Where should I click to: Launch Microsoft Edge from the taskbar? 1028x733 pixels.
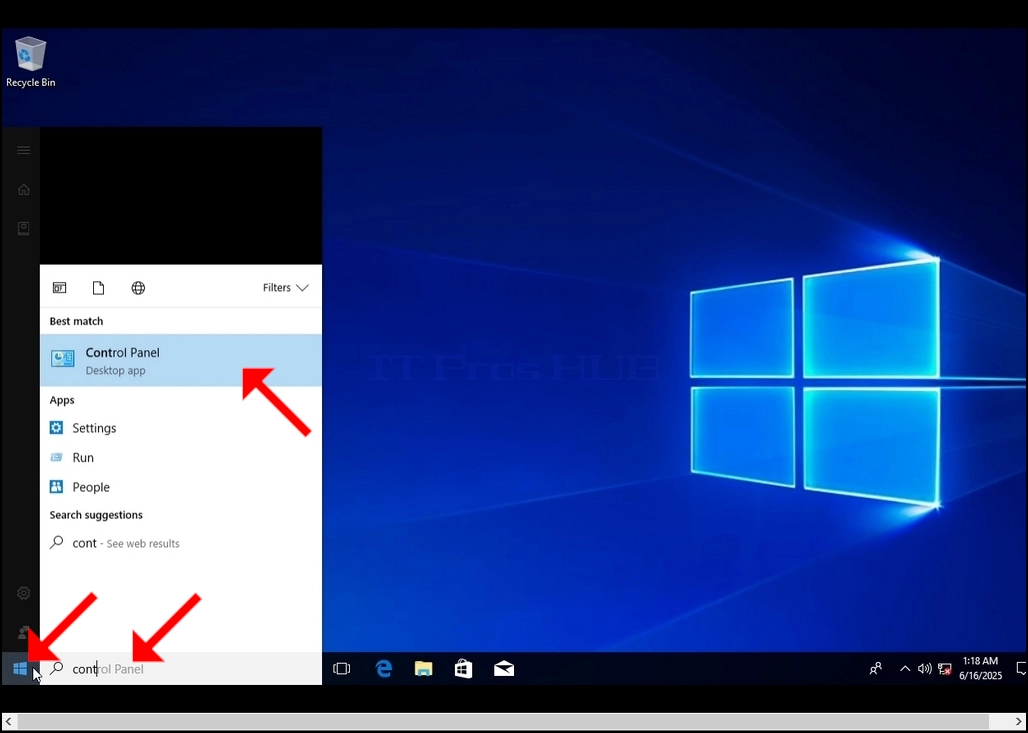click(x=383, y=669)
